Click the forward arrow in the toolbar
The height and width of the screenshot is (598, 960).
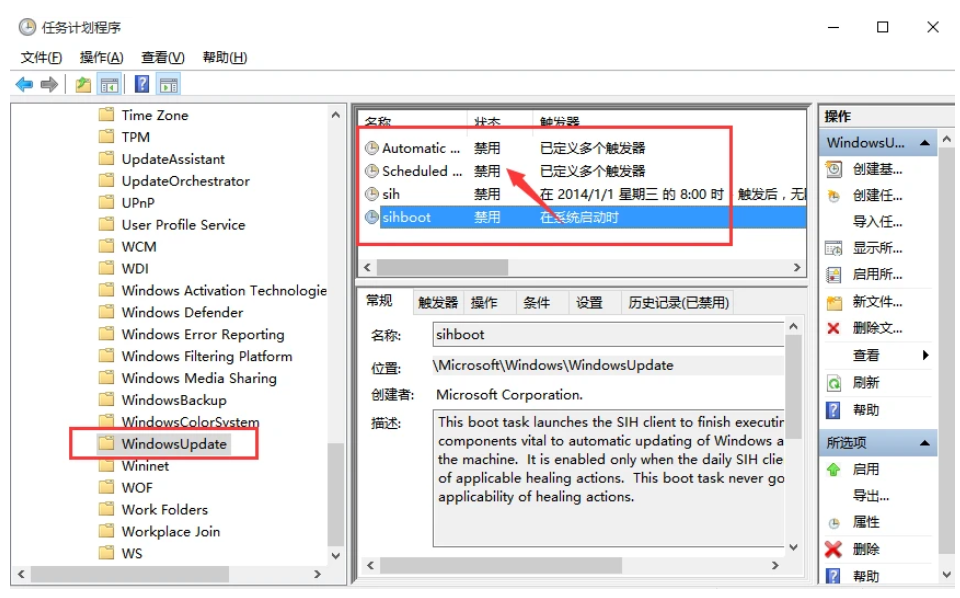tap(48, 85)
